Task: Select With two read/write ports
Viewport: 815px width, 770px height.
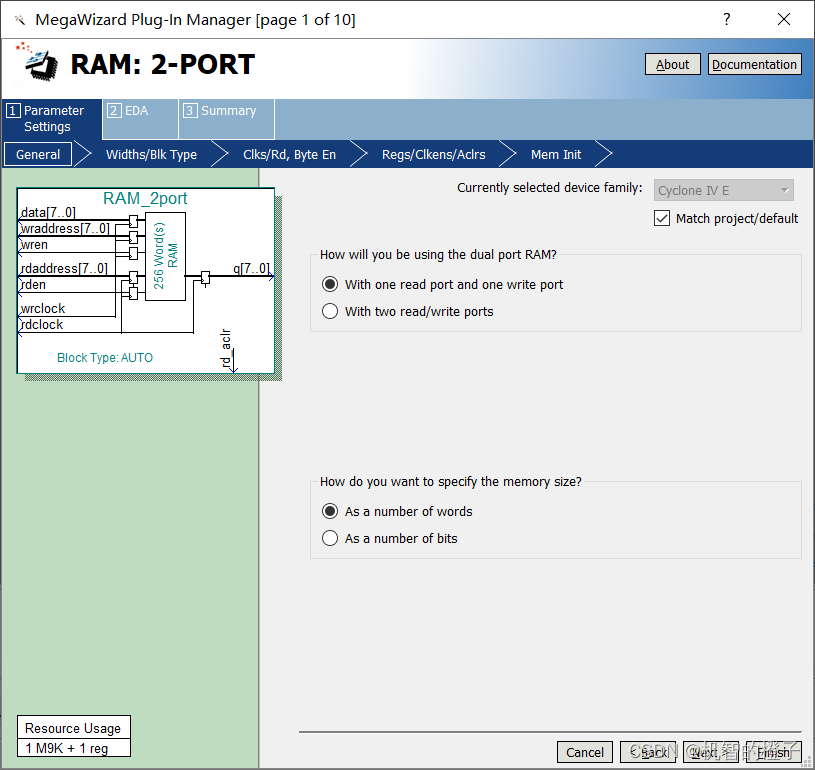Action: [330, 311]
